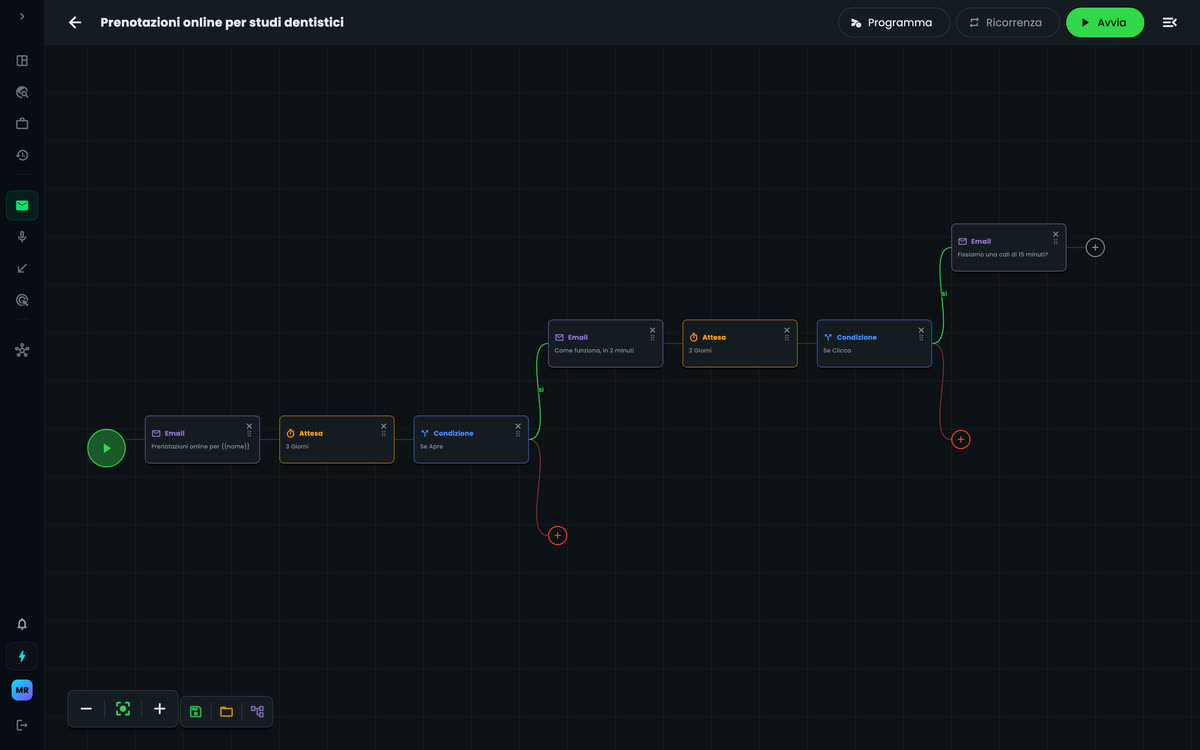This screenshot has width=1200, height=750.
Task: Open the network nodes icon in sidebar
Action: pyautogui.click(x=22, y=350)
